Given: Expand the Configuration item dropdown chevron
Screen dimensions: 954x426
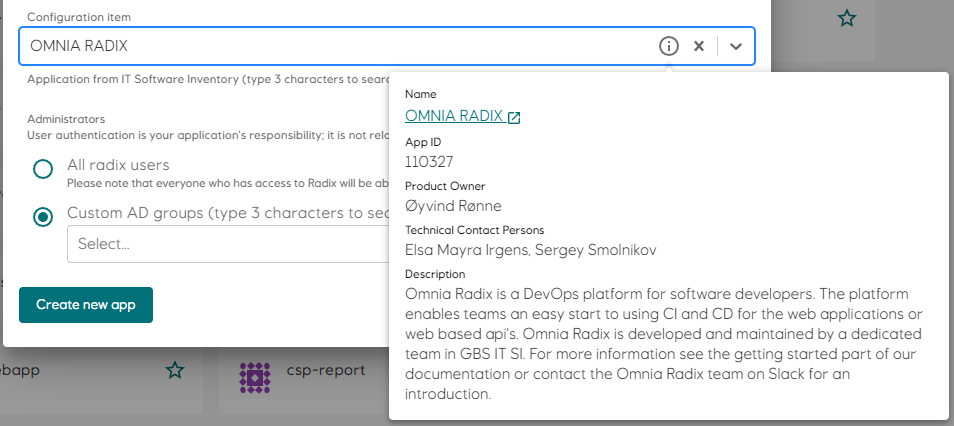Looking at the screenshot, I should (x=736, y=46).
